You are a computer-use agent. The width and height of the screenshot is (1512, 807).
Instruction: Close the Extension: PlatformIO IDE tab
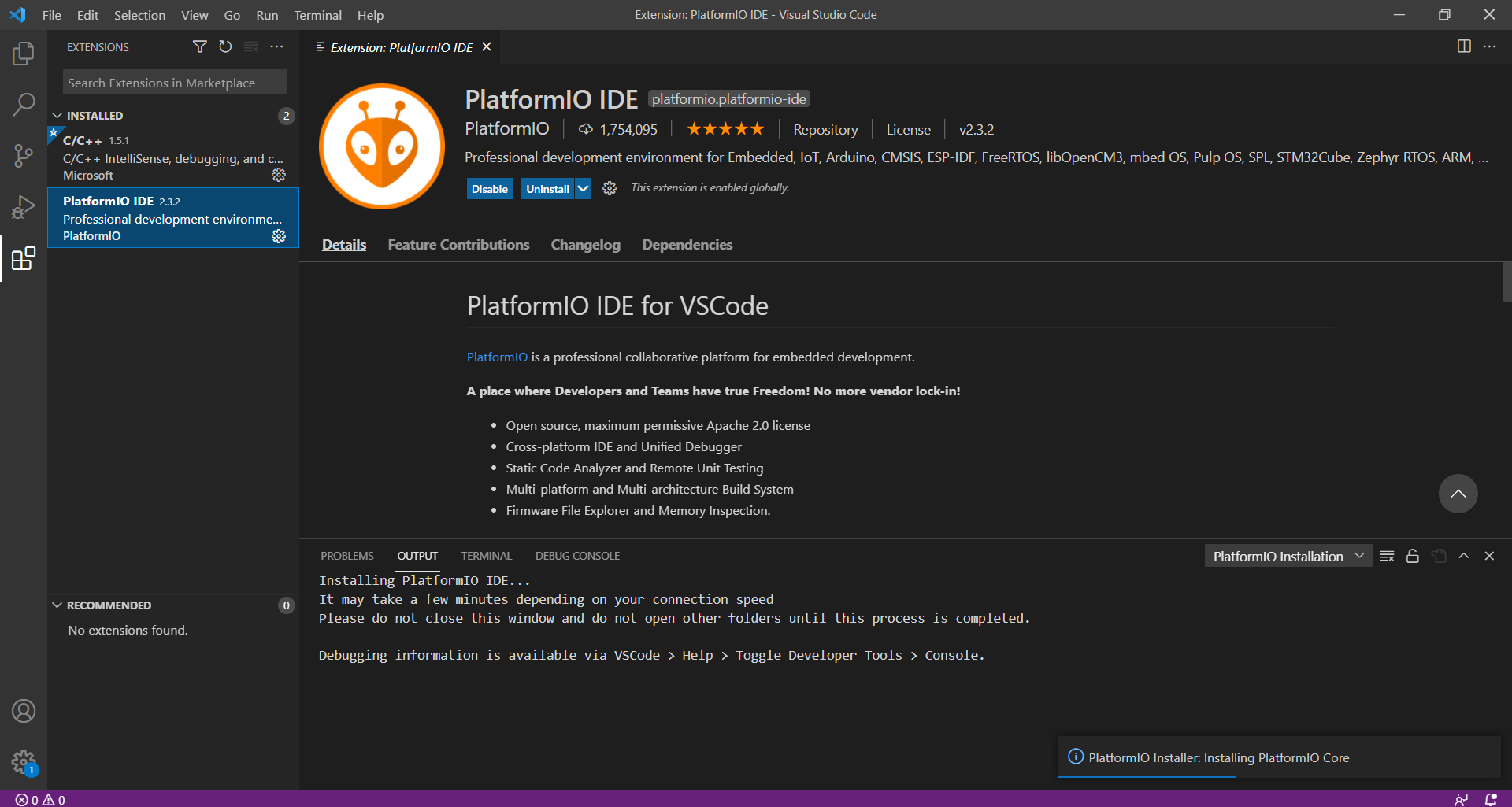coord(487,47)
